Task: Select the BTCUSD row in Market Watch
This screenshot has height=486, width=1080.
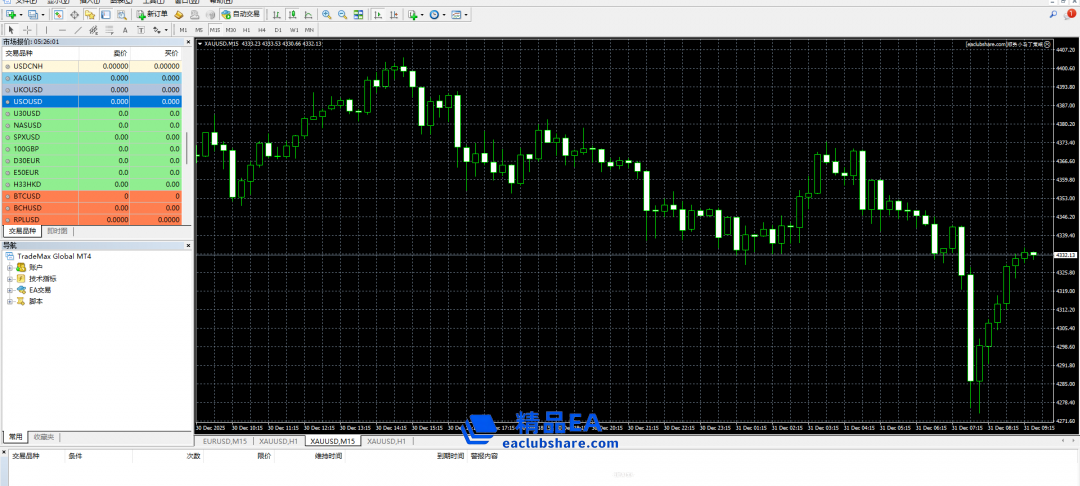Action: click(28, 196)
